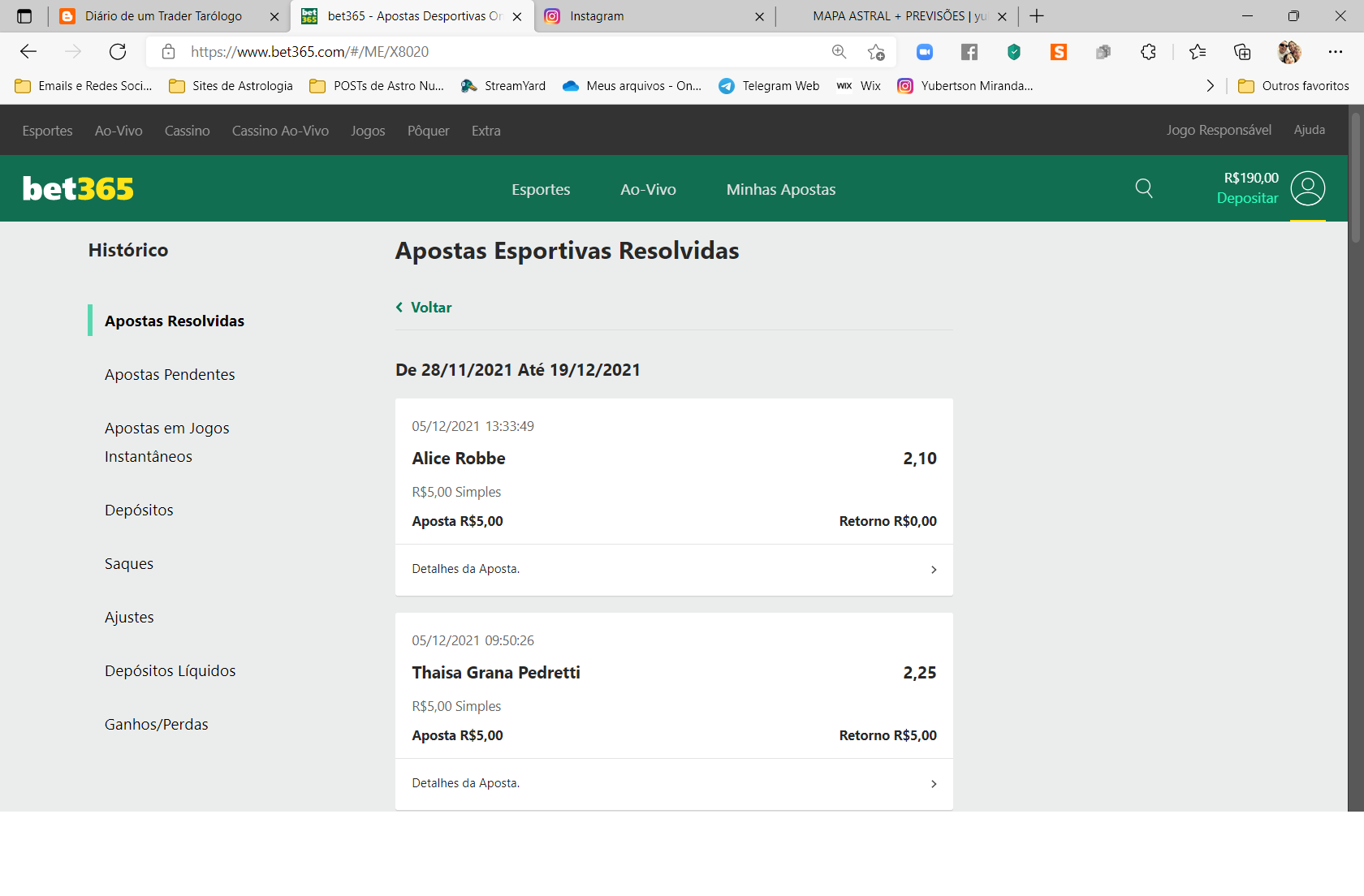Viewport: 1364px width, 896px height.
Task: Add page to favorites star icon
Action: (x=876, y=52)
